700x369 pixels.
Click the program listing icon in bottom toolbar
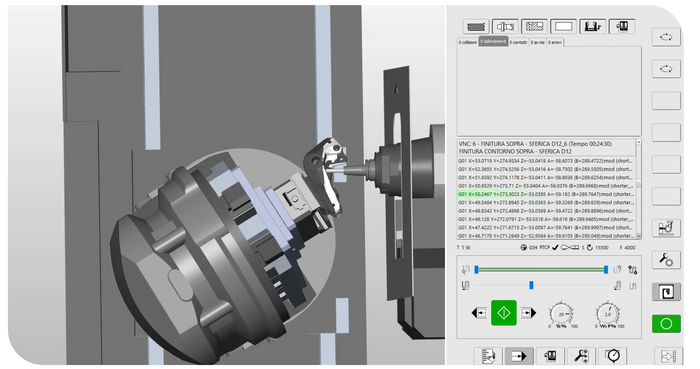488,356
